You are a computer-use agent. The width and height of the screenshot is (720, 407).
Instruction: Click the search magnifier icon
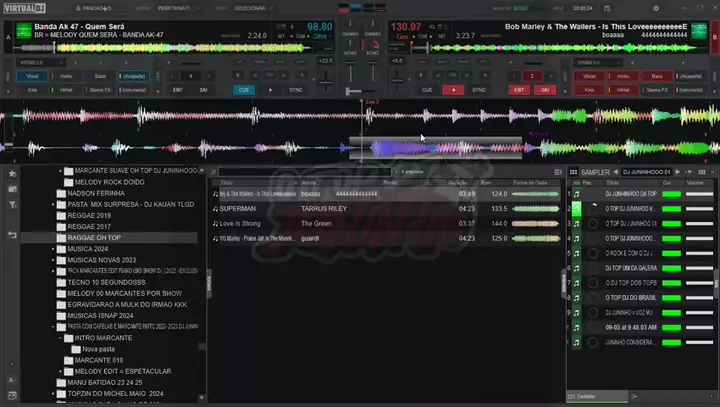[214, 172]
